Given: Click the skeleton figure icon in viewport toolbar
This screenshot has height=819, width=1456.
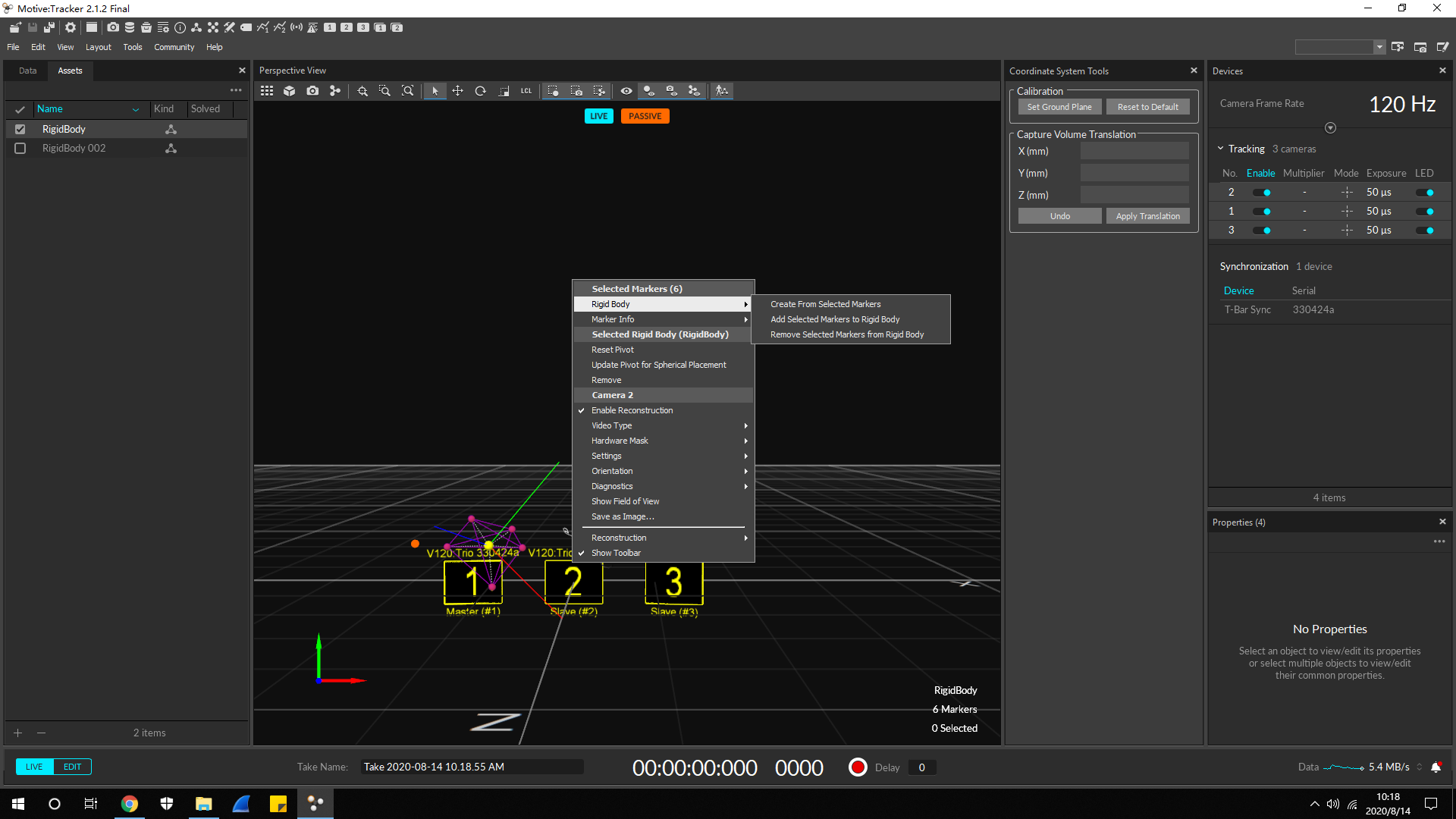Looking at the screenshot, I should tap(722, 91).
